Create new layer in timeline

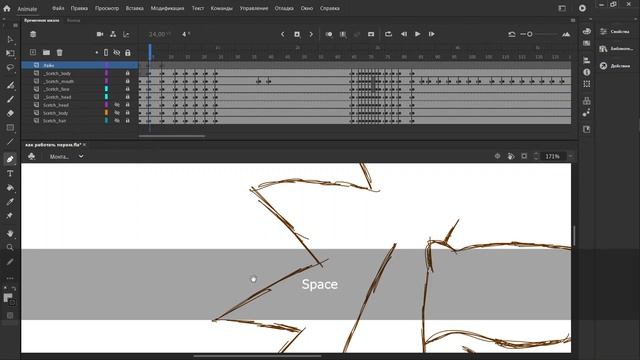[33, 52]
